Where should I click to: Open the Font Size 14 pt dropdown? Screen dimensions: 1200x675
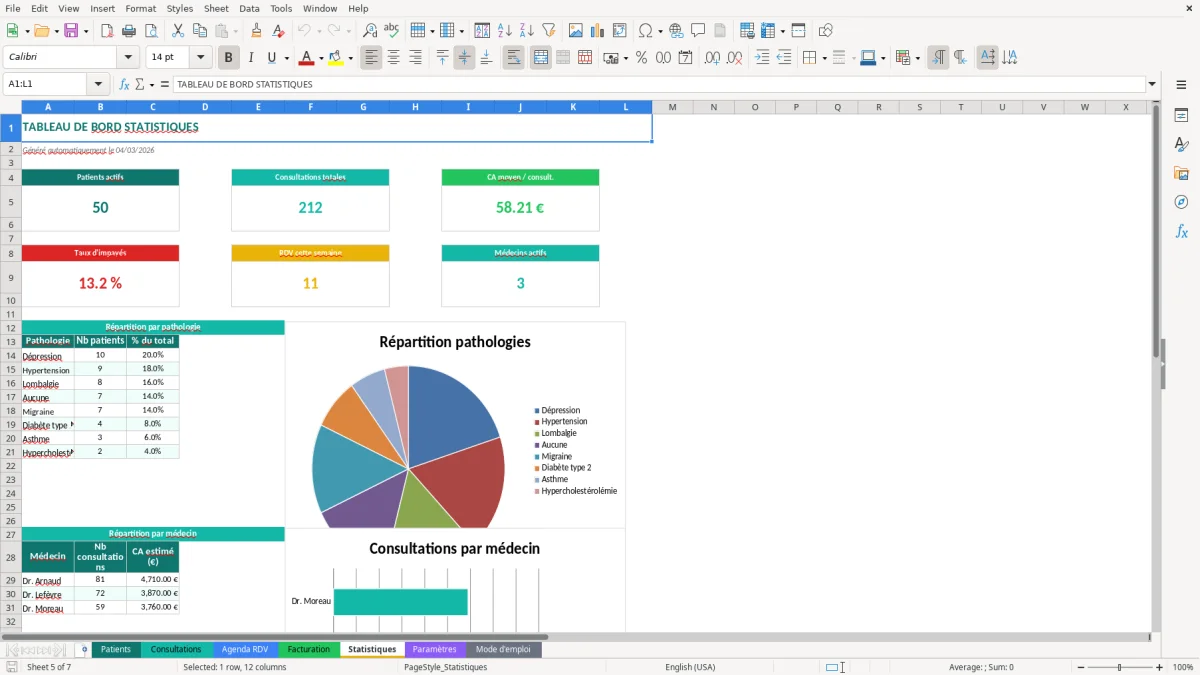[200, 58]
